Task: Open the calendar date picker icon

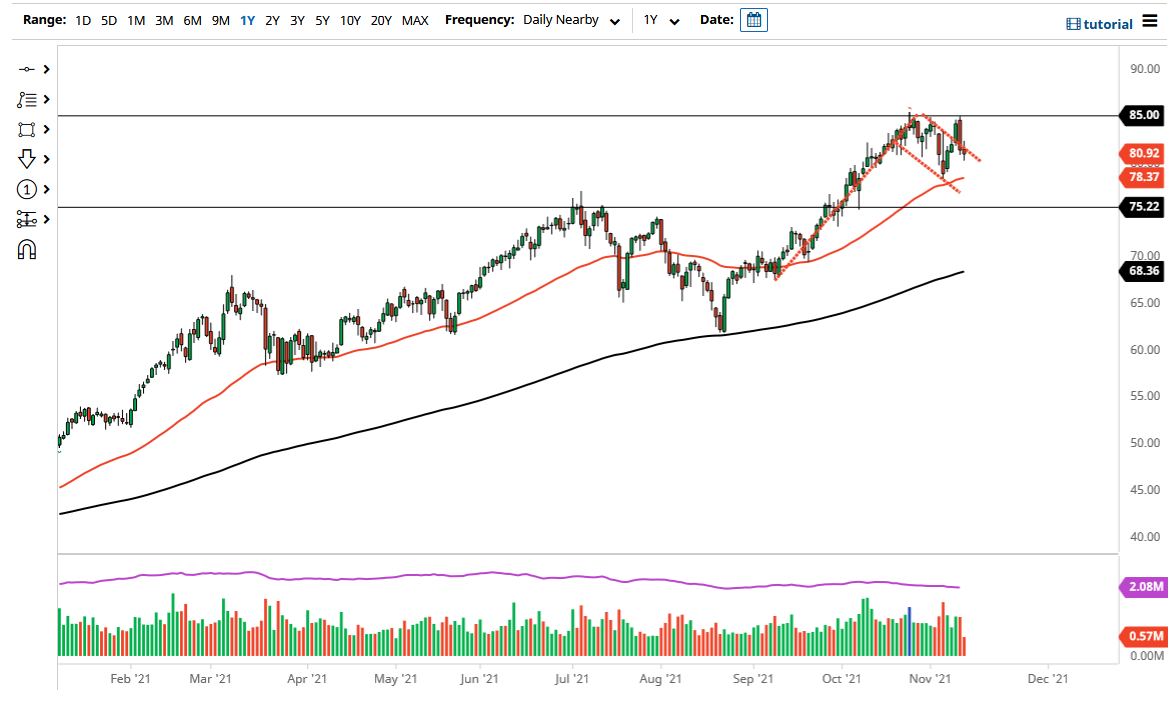Action: pyautogui.click(x=753, y=19)
